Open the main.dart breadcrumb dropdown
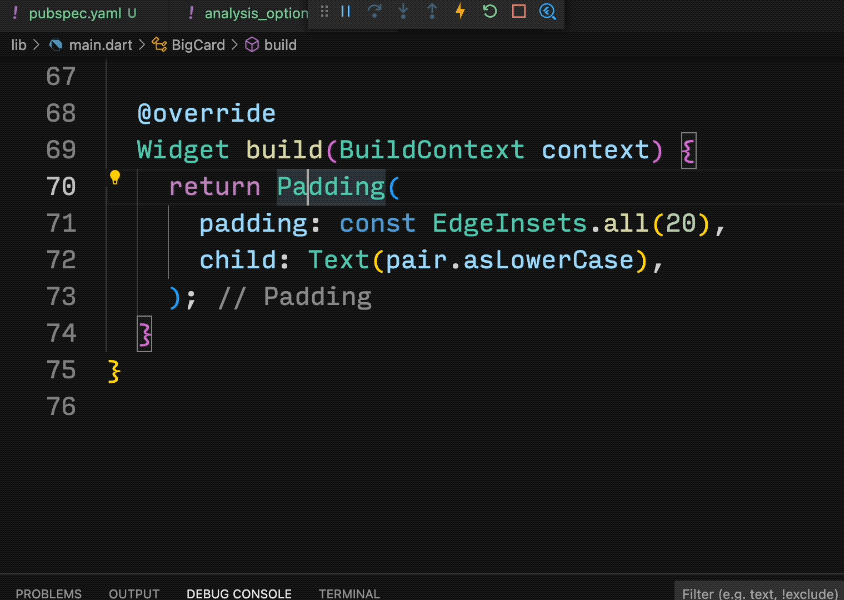The image size is (844, 600). click(99, 45)
